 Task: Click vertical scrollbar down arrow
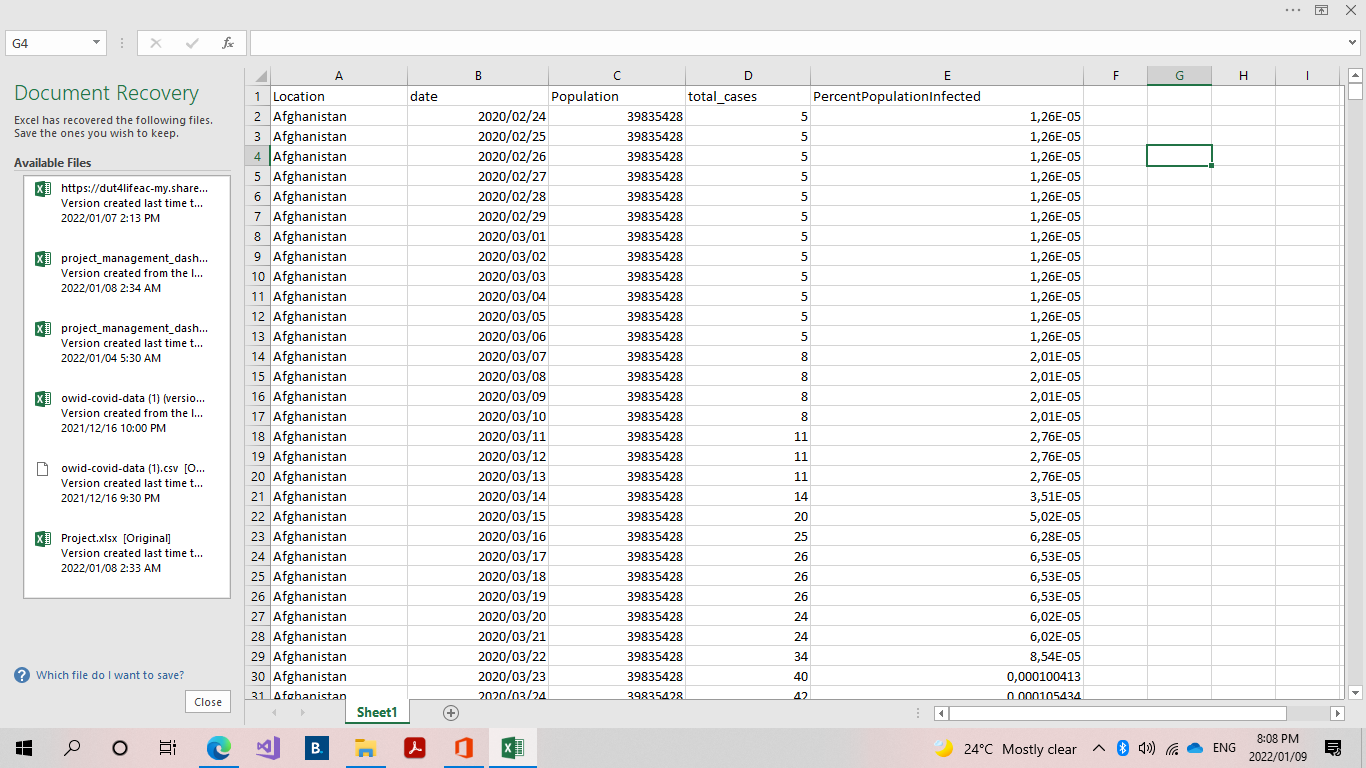pyautogui.click(x=1356, y=692)
